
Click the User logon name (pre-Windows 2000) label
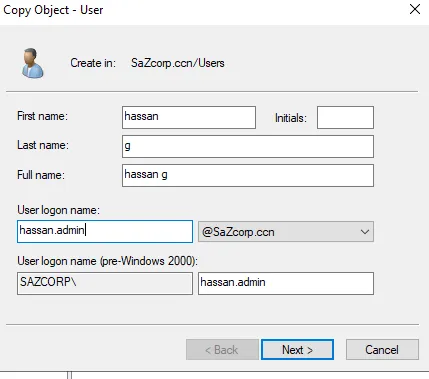pos(107,261)
